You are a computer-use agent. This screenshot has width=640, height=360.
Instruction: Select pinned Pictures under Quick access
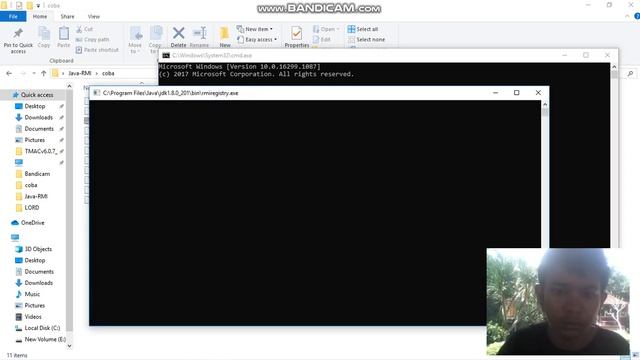click(35, 140)
